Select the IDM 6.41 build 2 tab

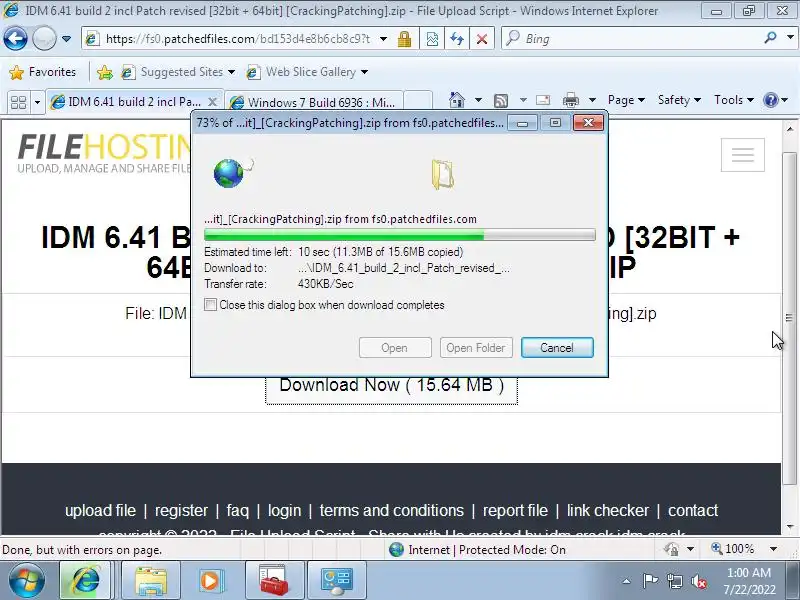click(x=134, y=102)
